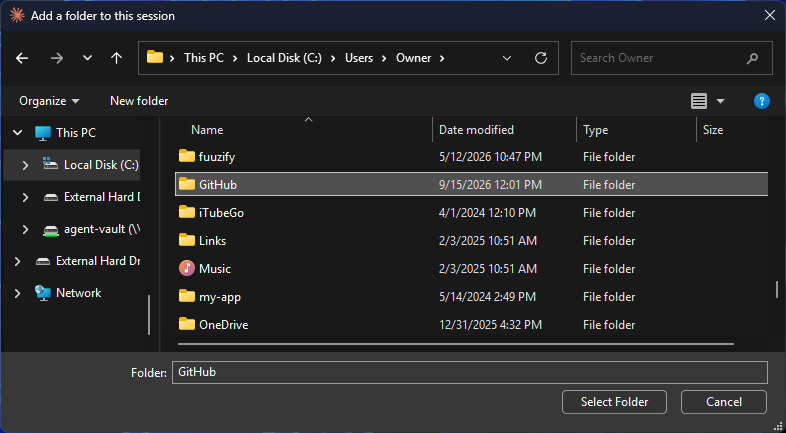This screenshot has height=433, width=786.
Task: Open recent locations dropdown chevron
Action: point(87,58)
